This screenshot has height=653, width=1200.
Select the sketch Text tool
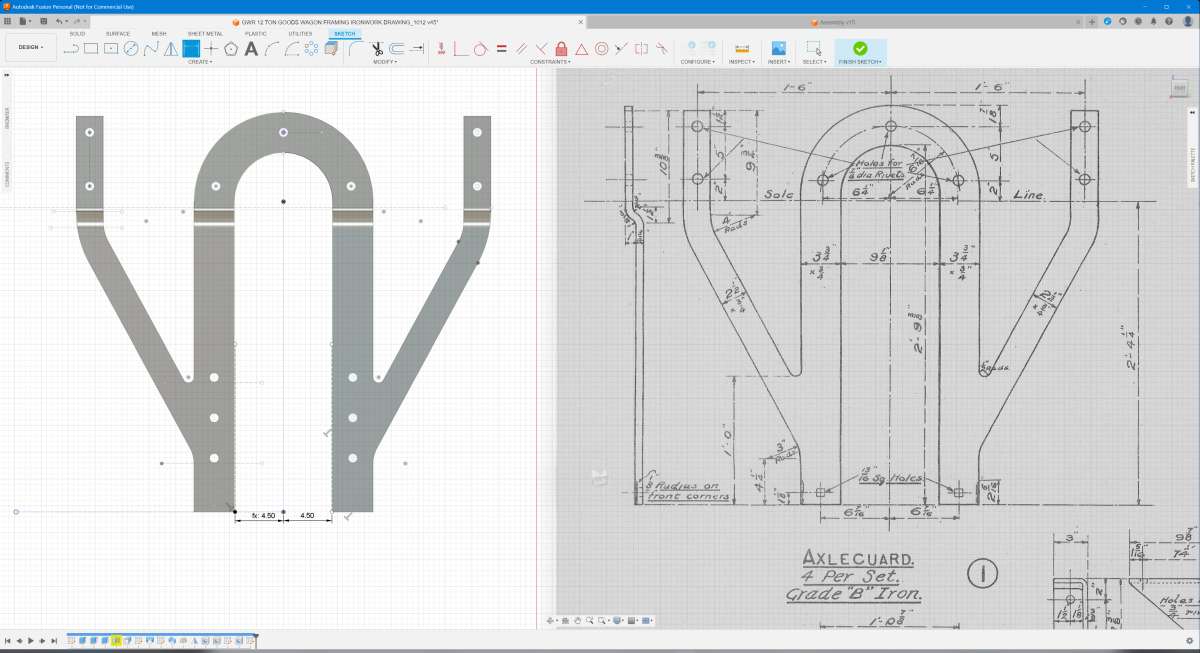tap(251, 47)
